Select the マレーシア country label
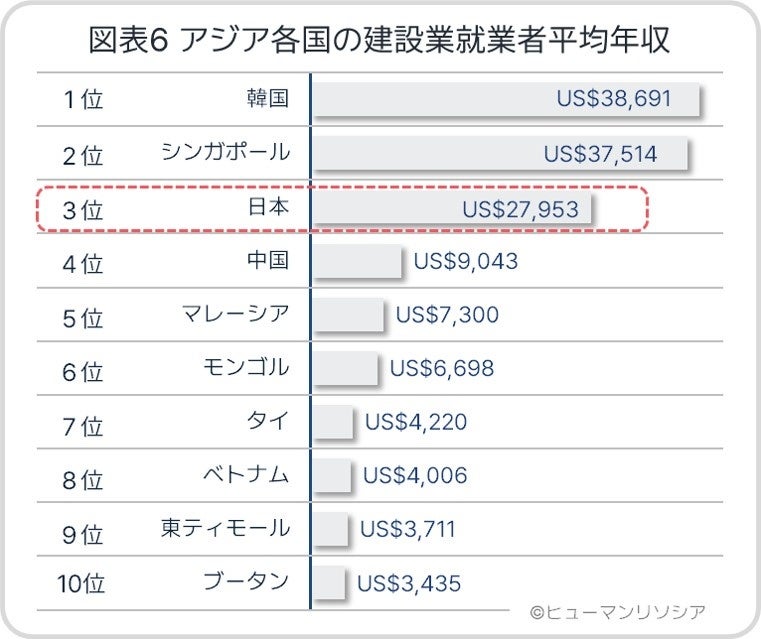Viewport: 761px width, 639px height. [x=235, y=315]
